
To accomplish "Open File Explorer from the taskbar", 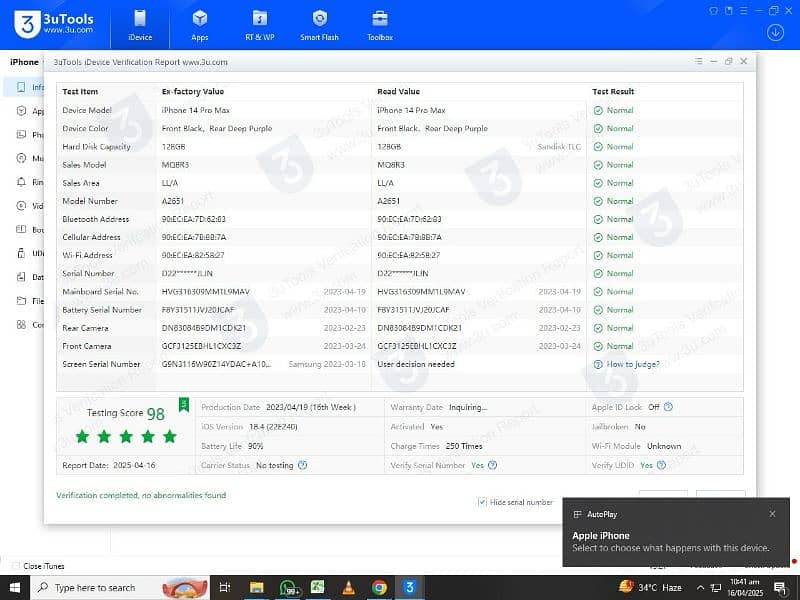I will [x=256, y=588].
